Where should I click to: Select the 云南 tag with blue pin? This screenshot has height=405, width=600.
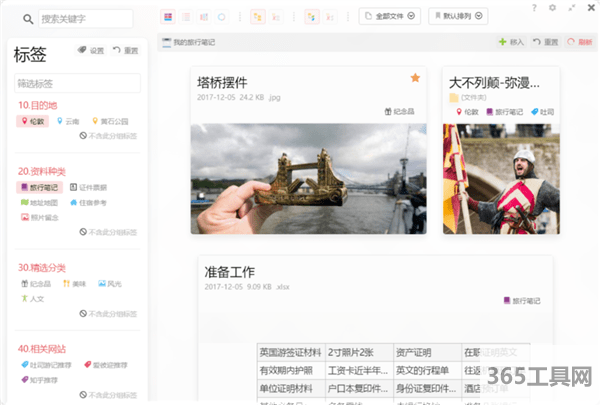click(68, 121)
